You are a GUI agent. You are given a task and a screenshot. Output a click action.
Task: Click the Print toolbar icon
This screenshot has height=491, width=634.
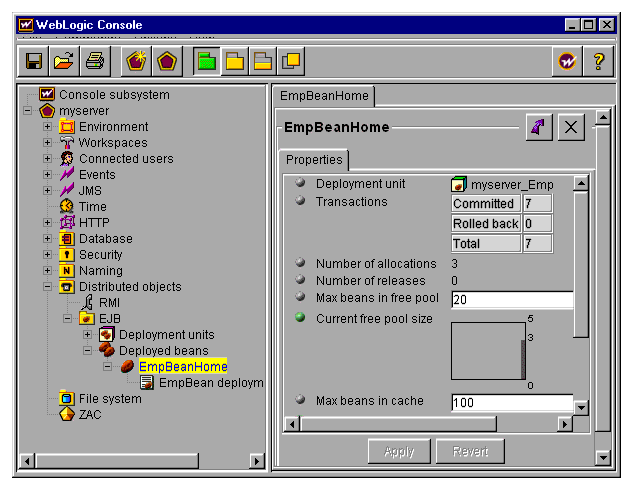[x=95, y=61]
